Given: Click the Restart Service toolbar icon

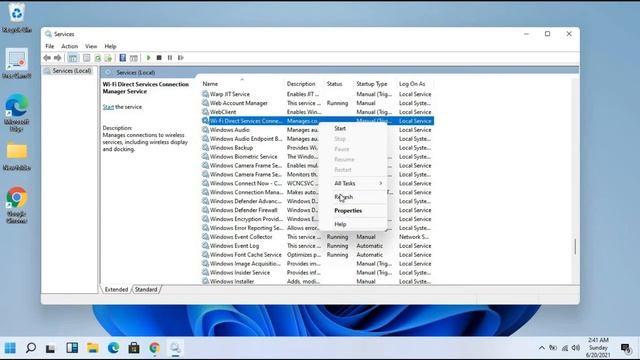Looking at the screenshot, I should point(180,58).
